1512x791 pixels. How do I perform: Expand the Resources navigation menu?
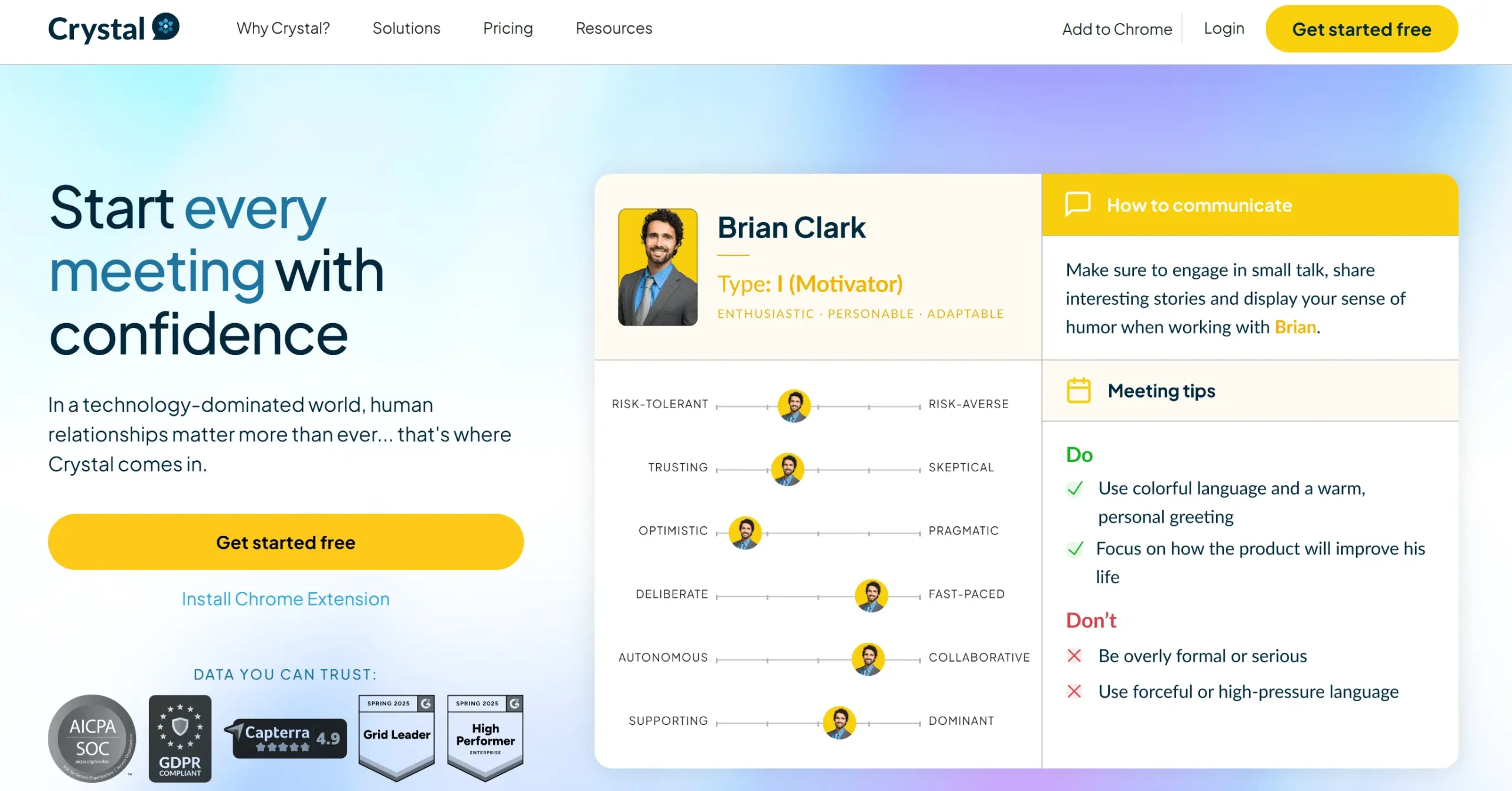(614, 28)
